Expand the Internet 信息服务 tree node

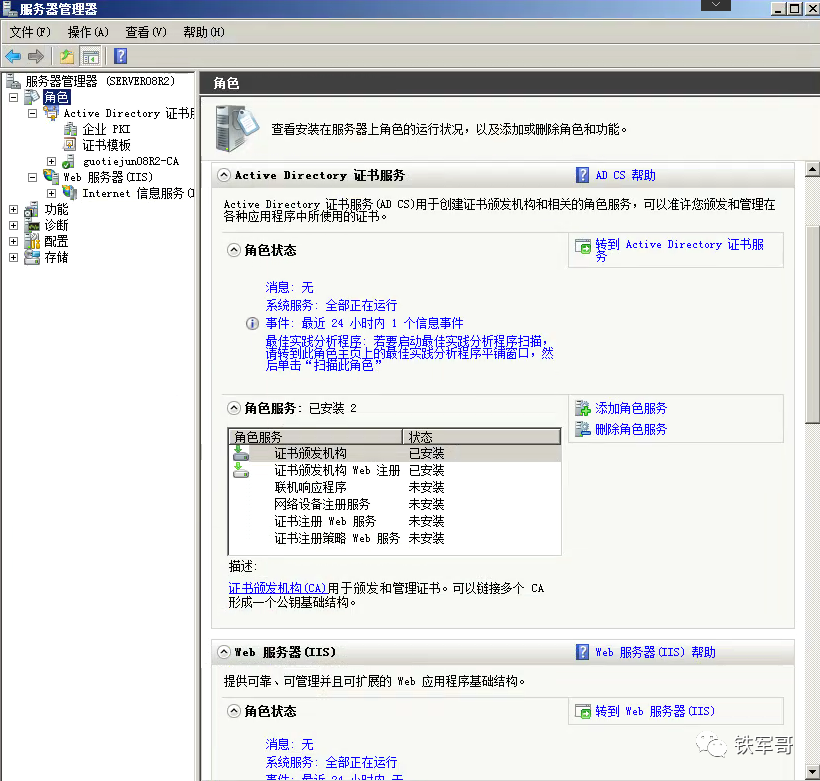tap(51, 194)
